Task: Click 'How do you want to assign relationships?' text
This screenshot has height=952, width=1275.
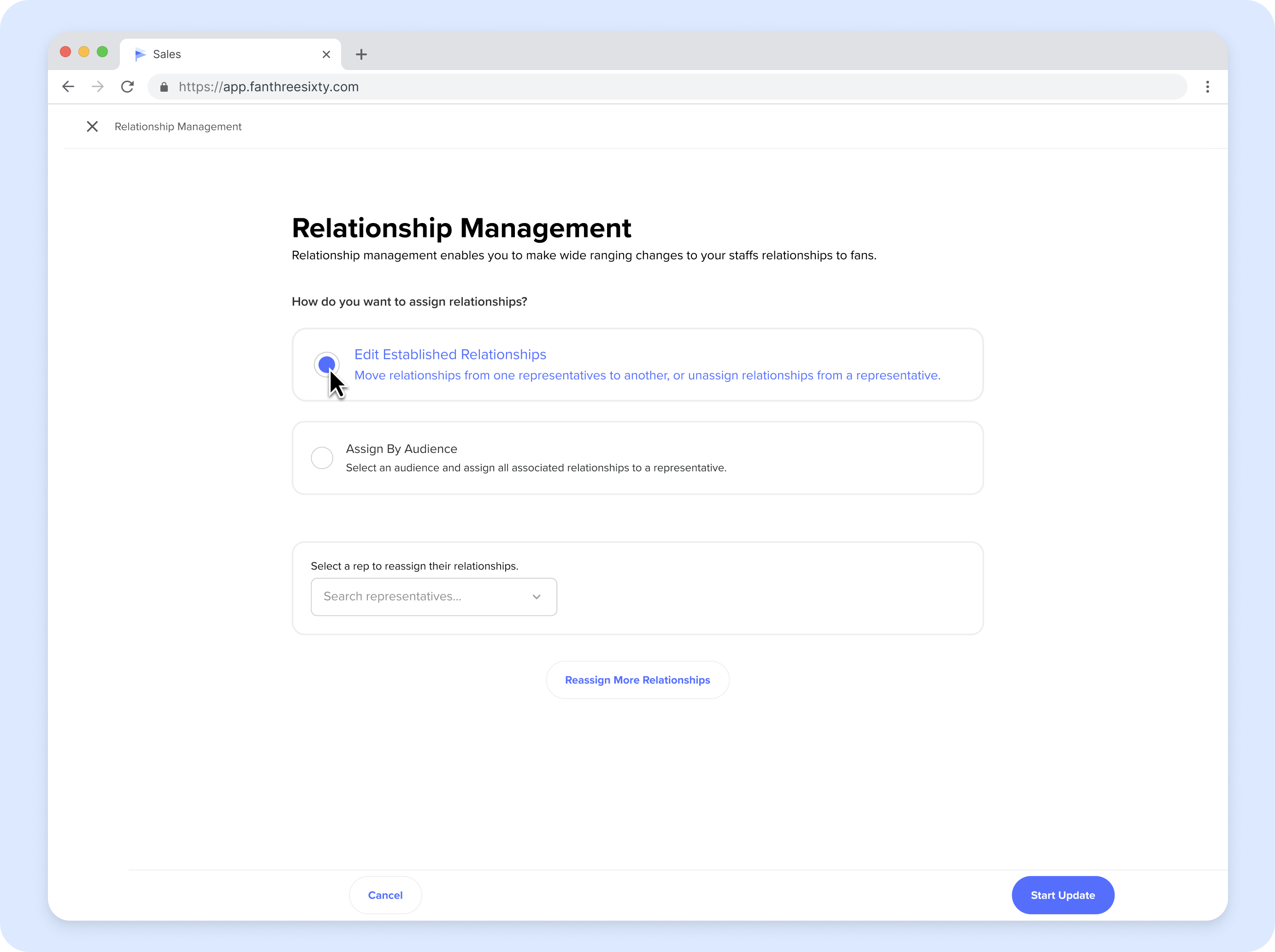Action: pos(409,302)
